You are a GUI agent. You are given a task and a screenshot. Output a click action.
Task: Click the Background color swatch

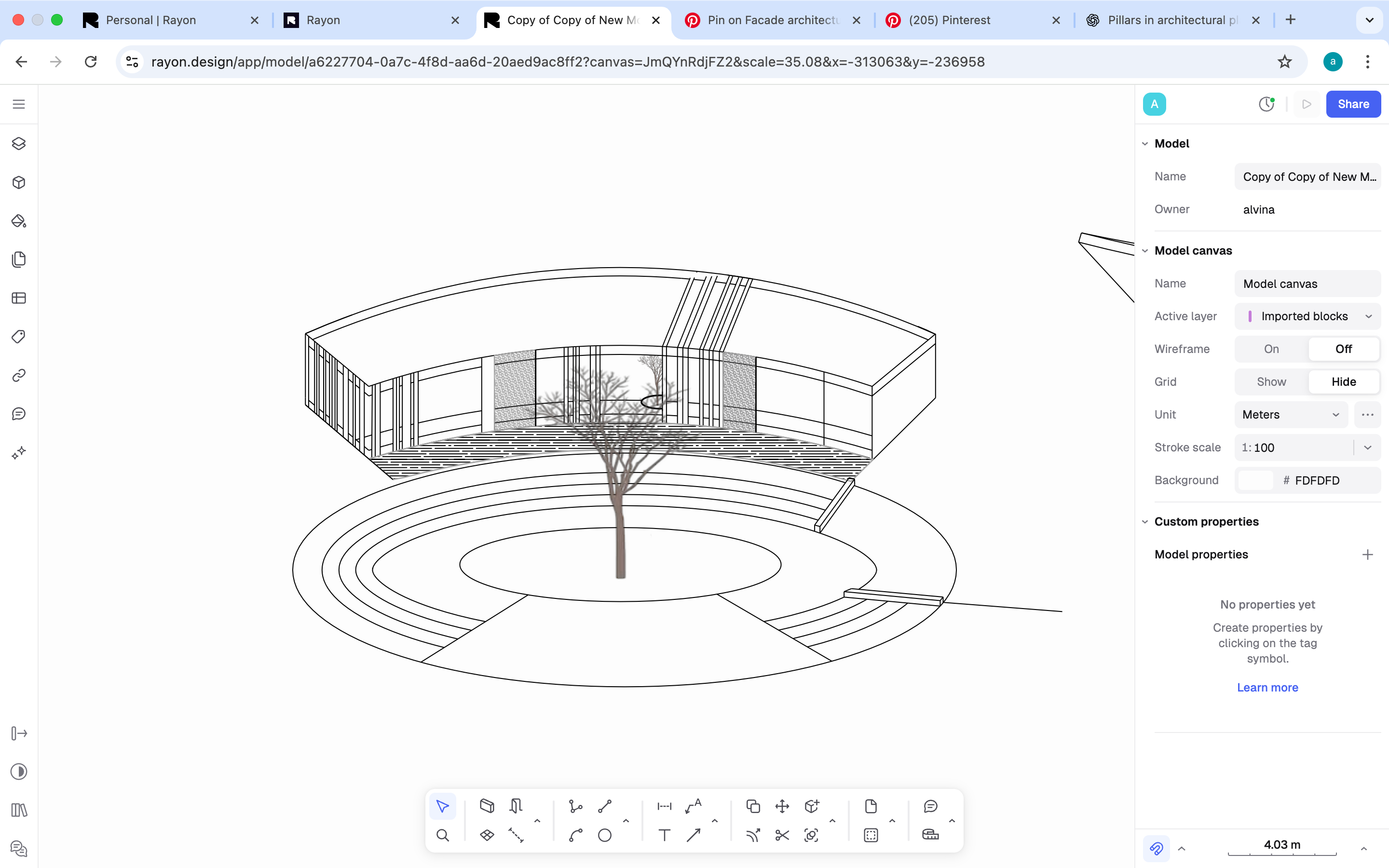coord(1255,480)
